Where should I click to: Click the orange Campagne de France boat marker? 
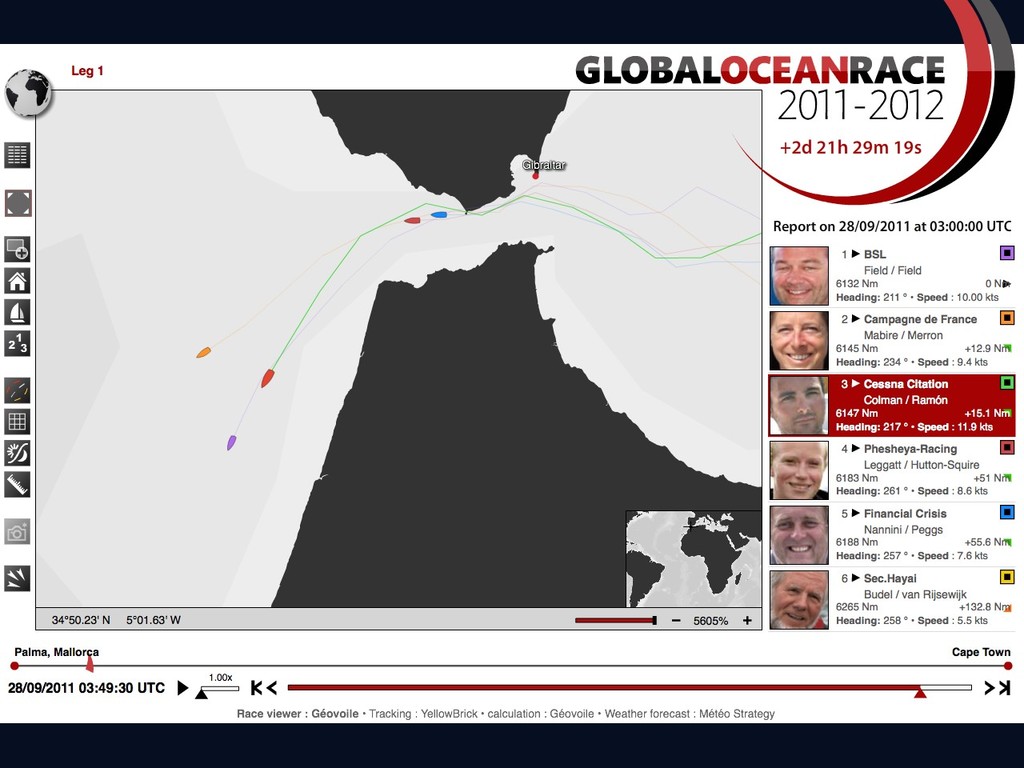coord(204,353)
